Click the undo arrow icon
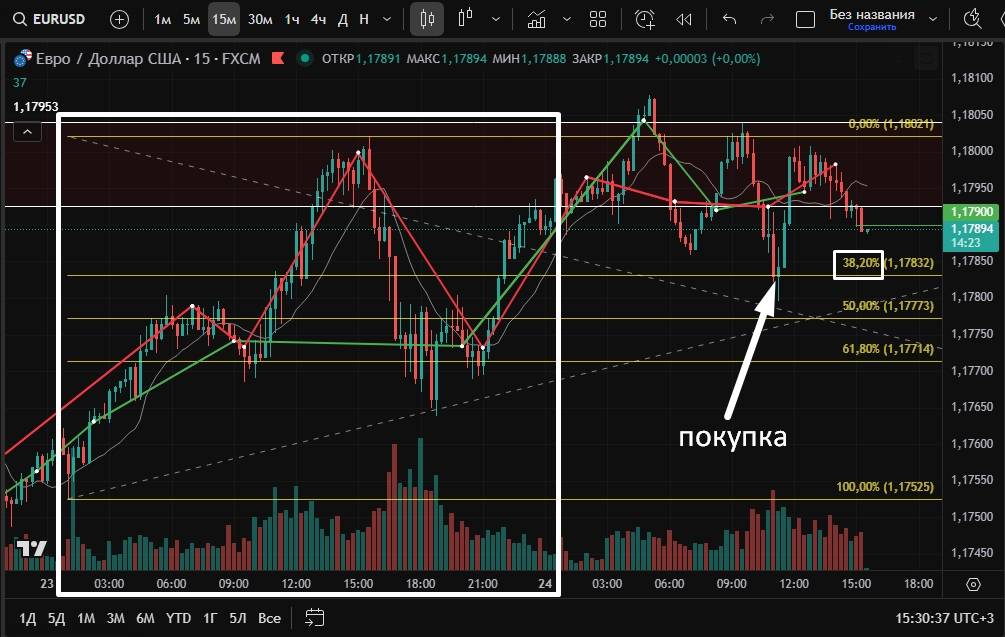This screenshot has height=637, width=1005. tap(729, 19)
